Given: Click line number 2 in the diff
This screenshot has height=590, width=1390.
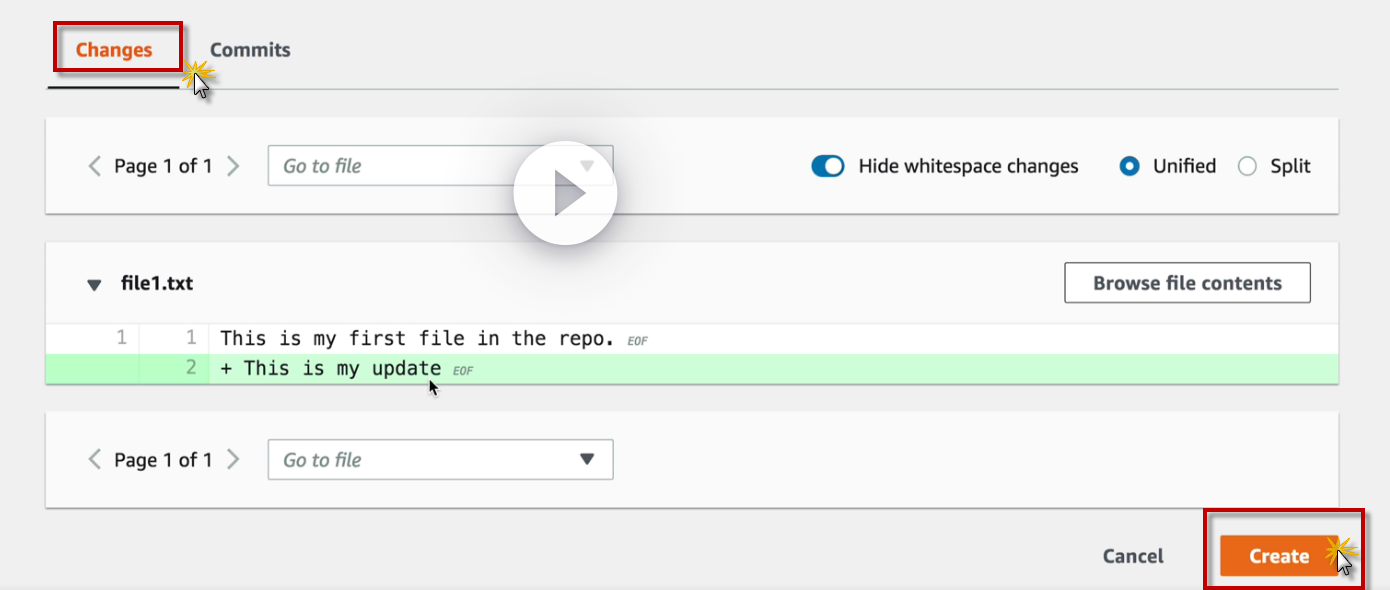Looking at the screenshot, I should pyautogui.click(x=190, y=368).
